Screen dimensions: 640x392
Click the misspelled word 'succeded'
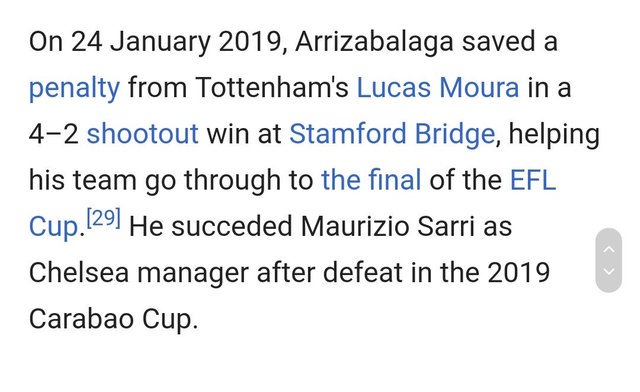(231, 226)
